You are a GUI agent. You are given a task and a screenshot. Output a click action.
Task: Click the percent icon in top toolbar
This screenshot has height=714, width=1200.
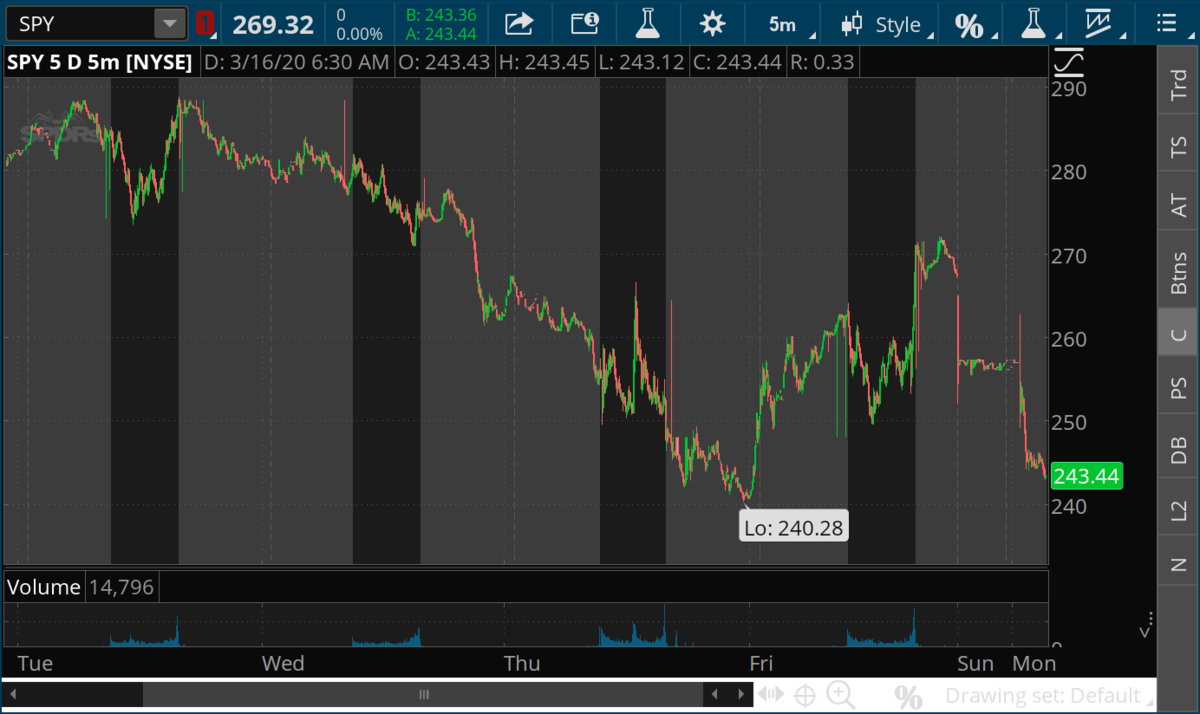point(969,25)
